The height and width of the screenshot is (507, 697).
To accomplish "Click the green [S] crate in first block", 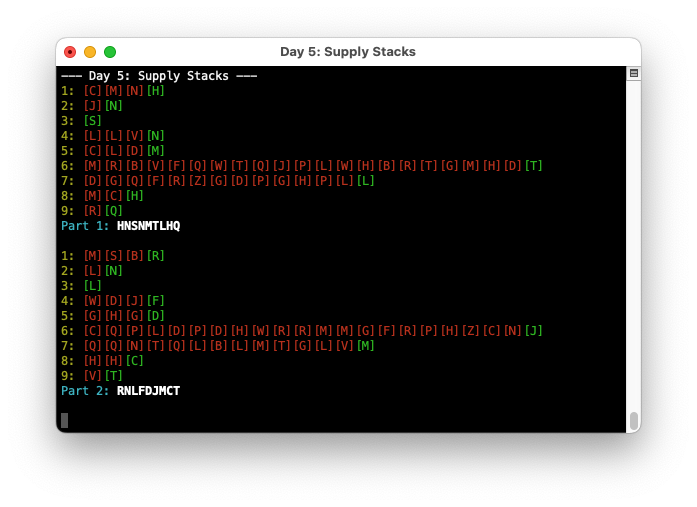I will coord(92,121).
